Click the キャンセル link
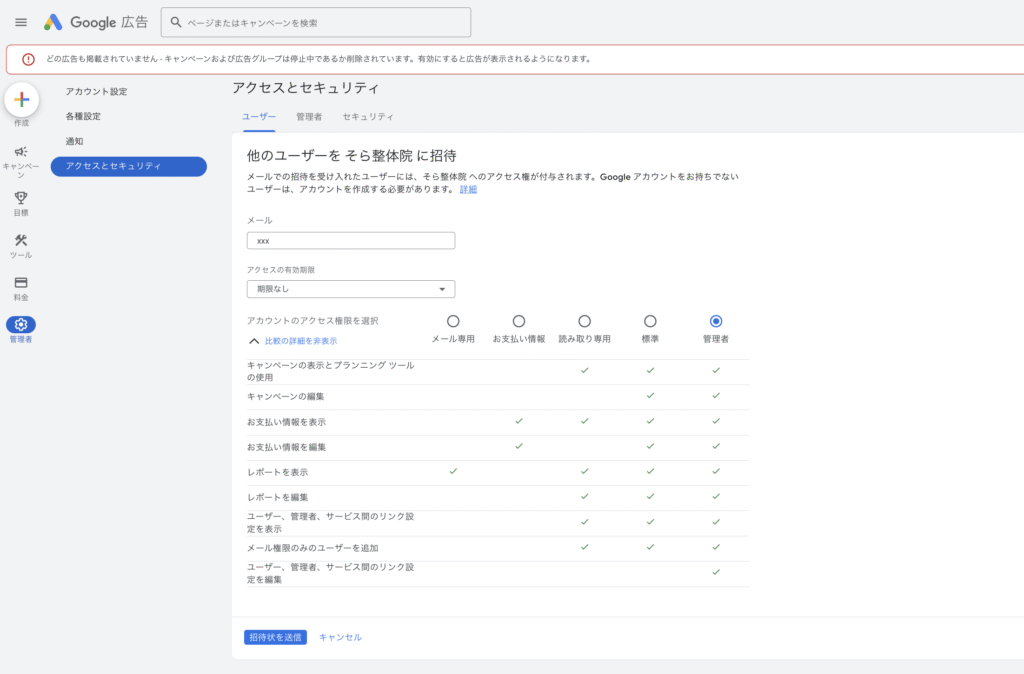1024x674 pixels. tap(340, 637)
